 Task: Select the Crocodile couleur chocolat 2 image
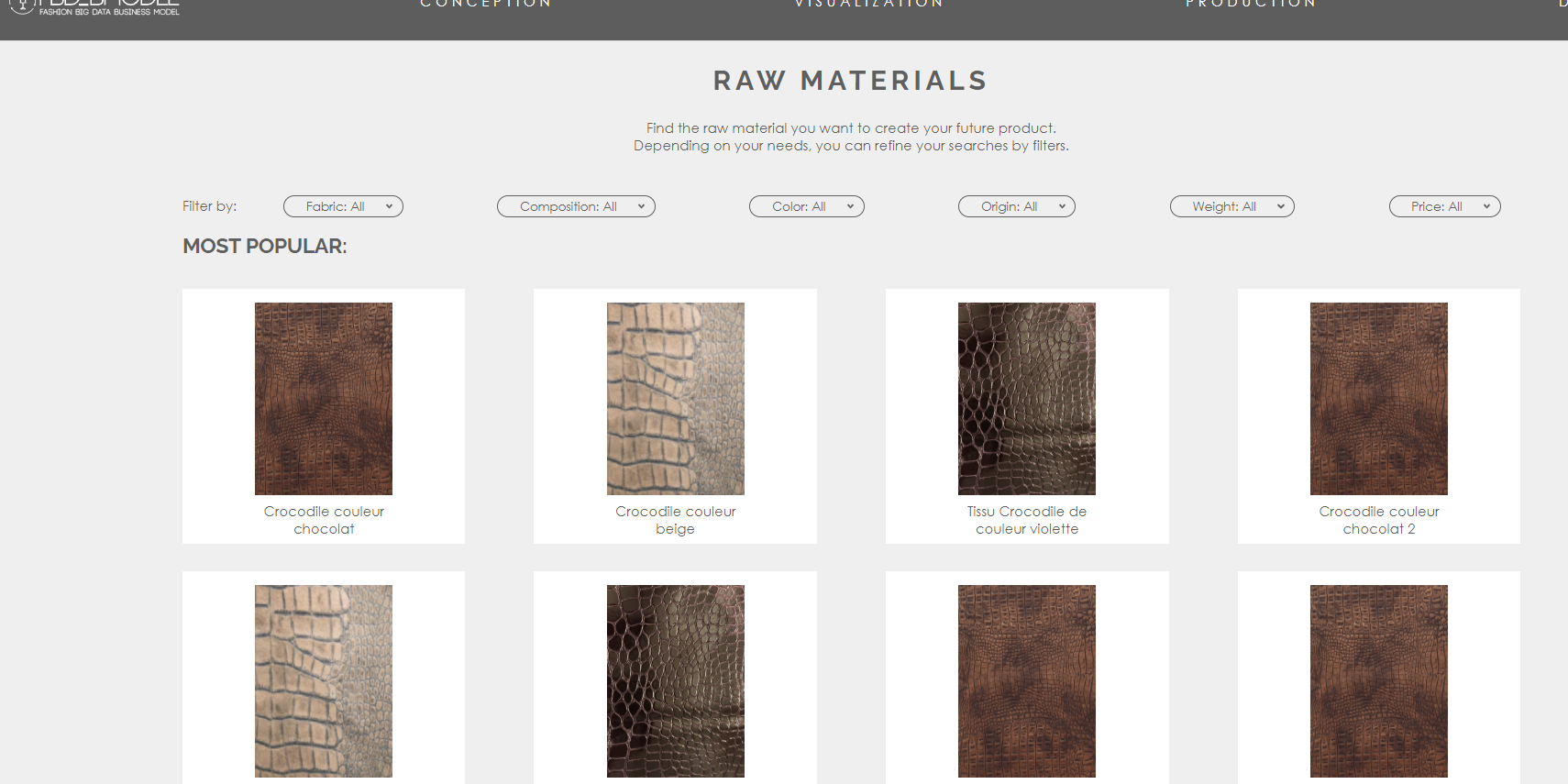pyautogui.click(x=1378, y=399)
